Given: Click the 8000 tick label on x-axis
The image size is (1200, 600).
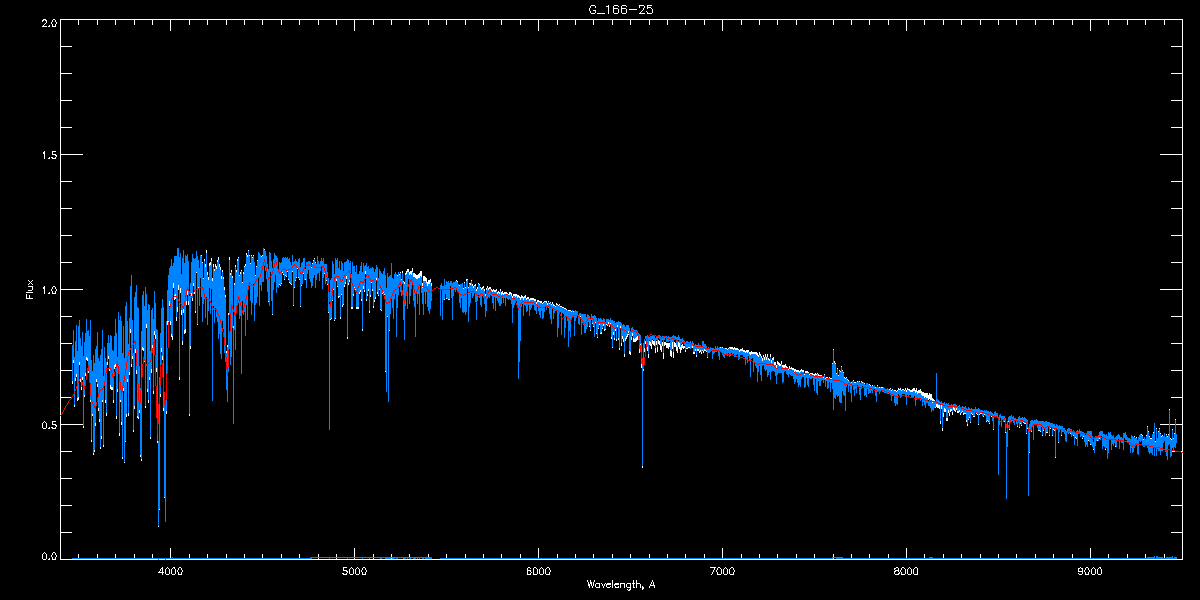Looking at the screenshot, I should (906, 572).
